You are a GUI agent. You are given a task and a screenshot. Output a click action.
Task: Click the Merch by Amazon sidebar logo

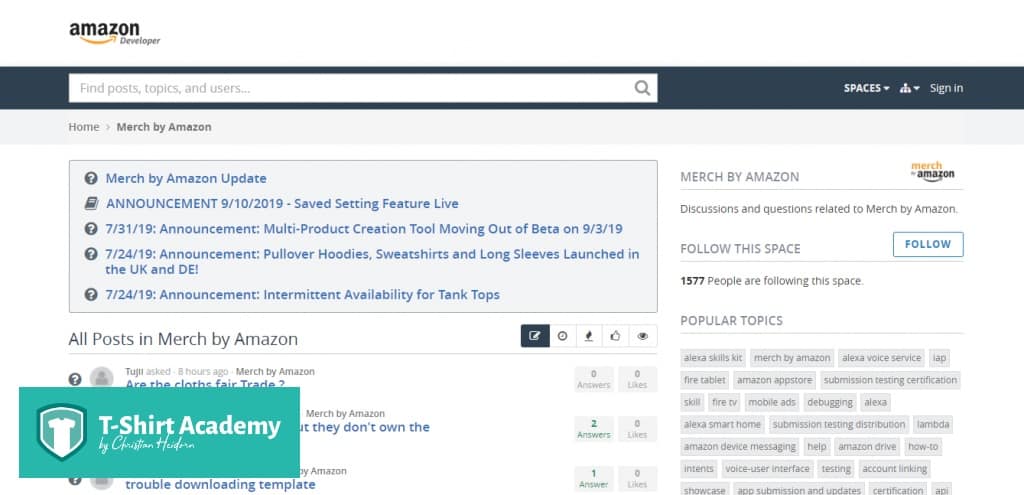point(933,172)
